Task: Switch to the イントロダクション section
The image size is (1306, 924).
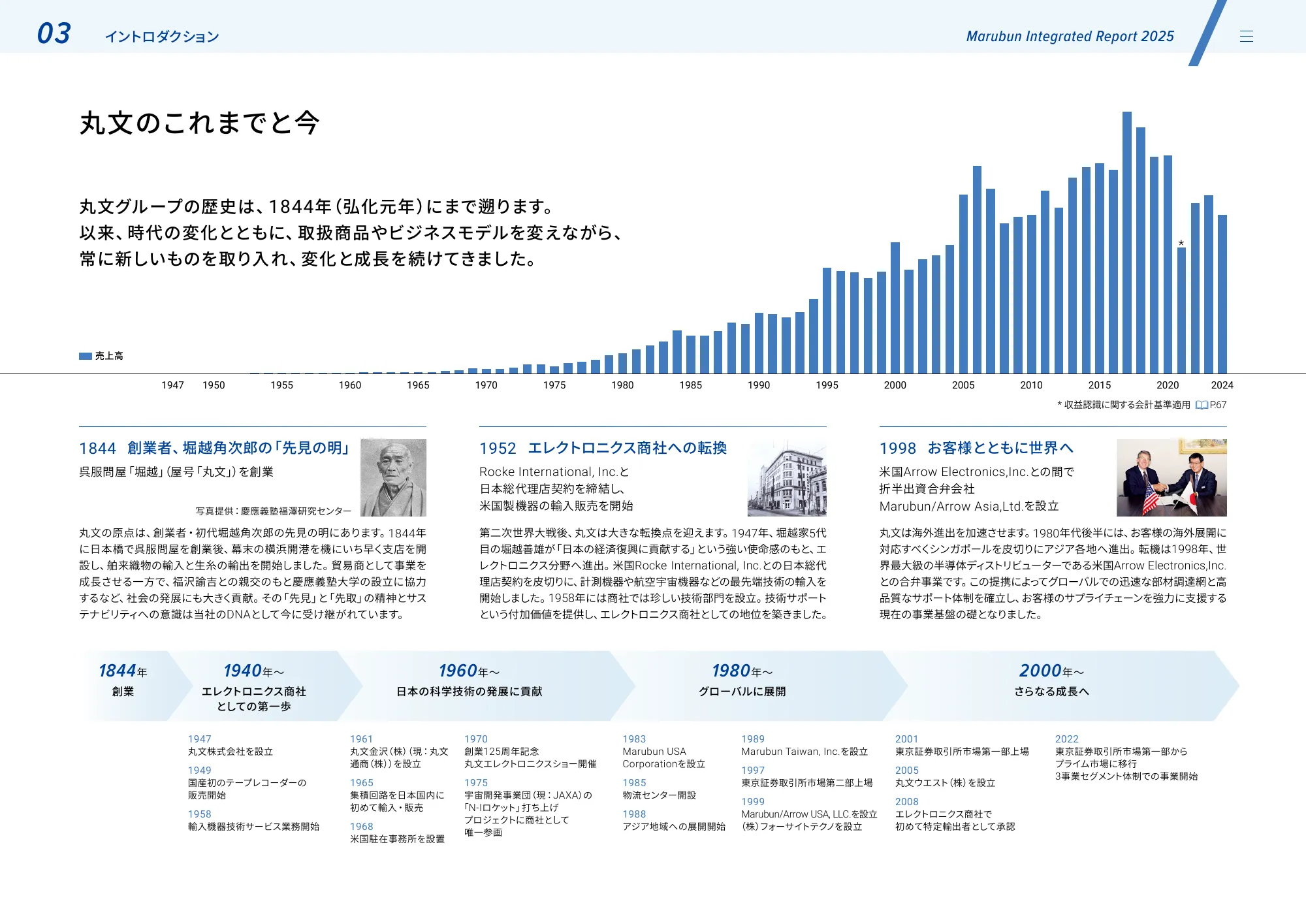Action: [163, 37]
